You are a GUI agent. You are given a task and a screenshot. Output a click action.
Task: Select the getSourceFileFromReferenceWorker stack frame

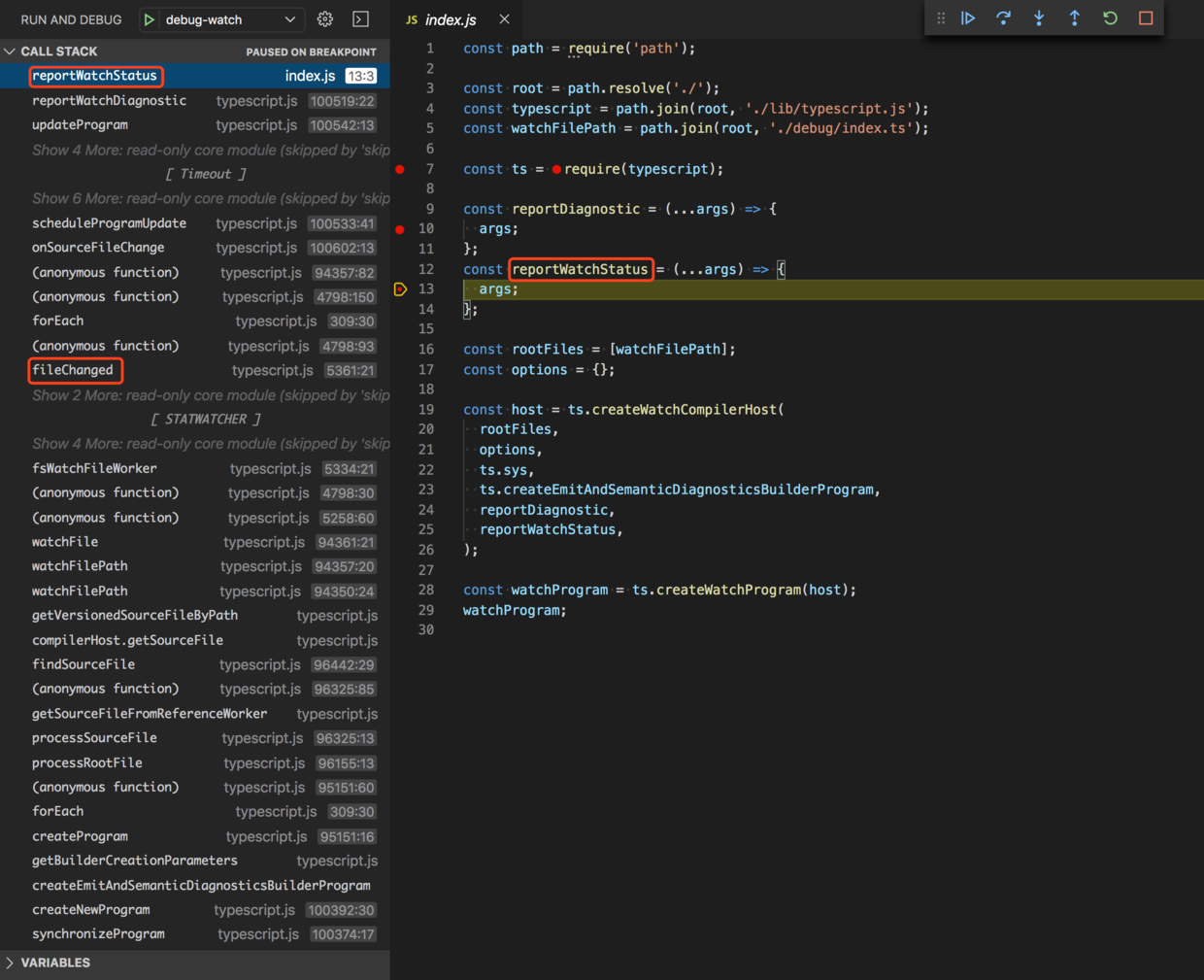194,714
